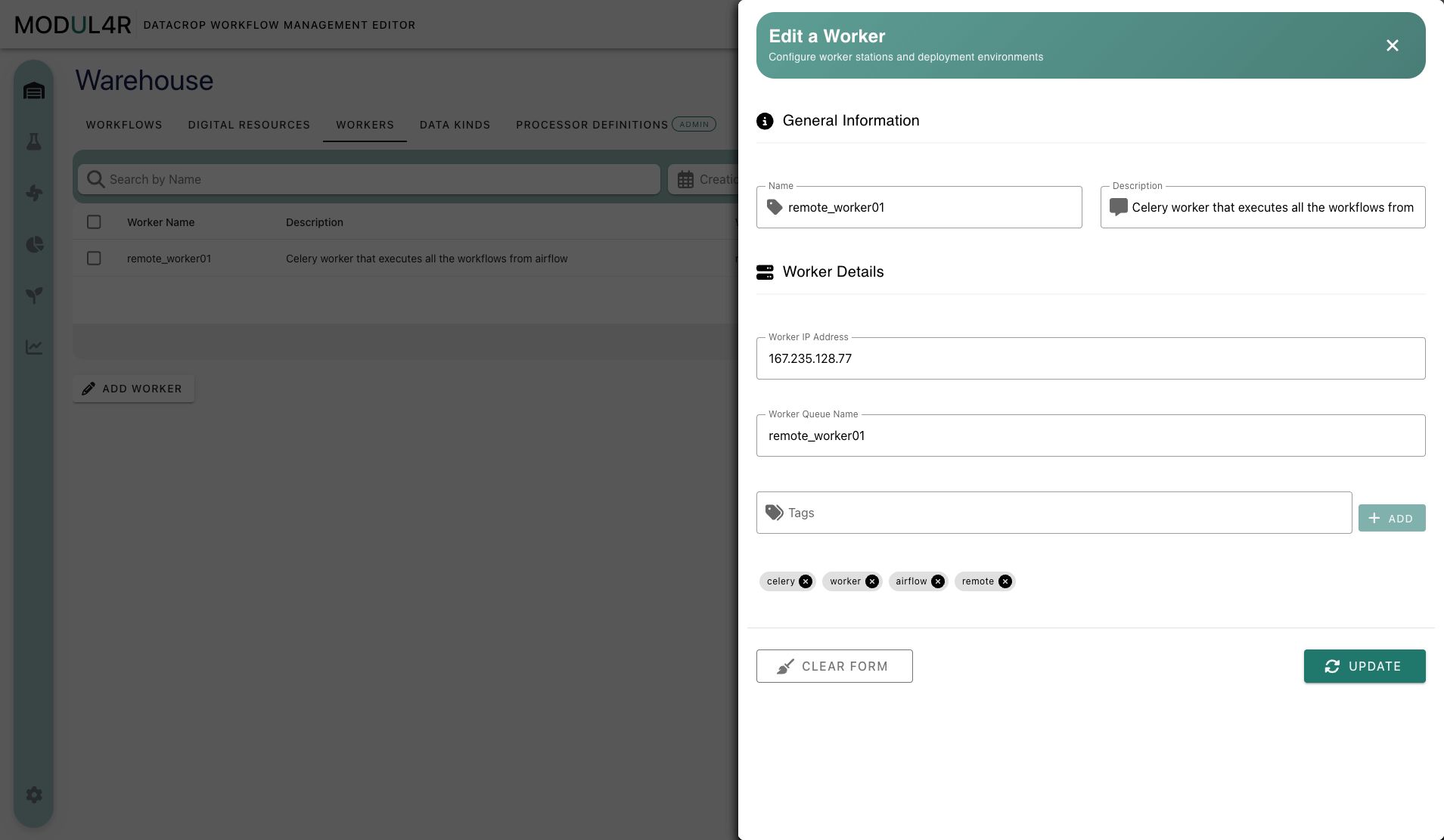This screenshot has height=840, width=1444.
Task: Click the General Information info icon
Action: [765, 121]
